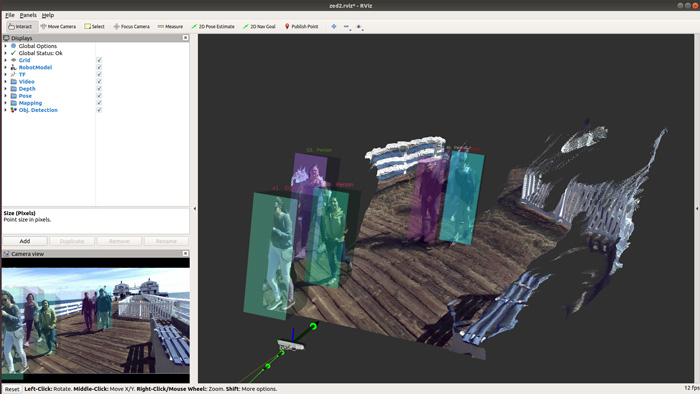This screenshot has width=700, height=394.
Task: Click the Reset button
Action: 12,389
